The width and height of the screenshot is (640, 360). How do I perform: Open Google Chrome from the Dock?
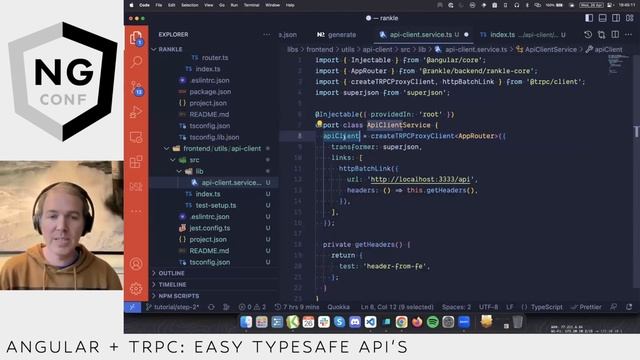(x=401, y=322)
